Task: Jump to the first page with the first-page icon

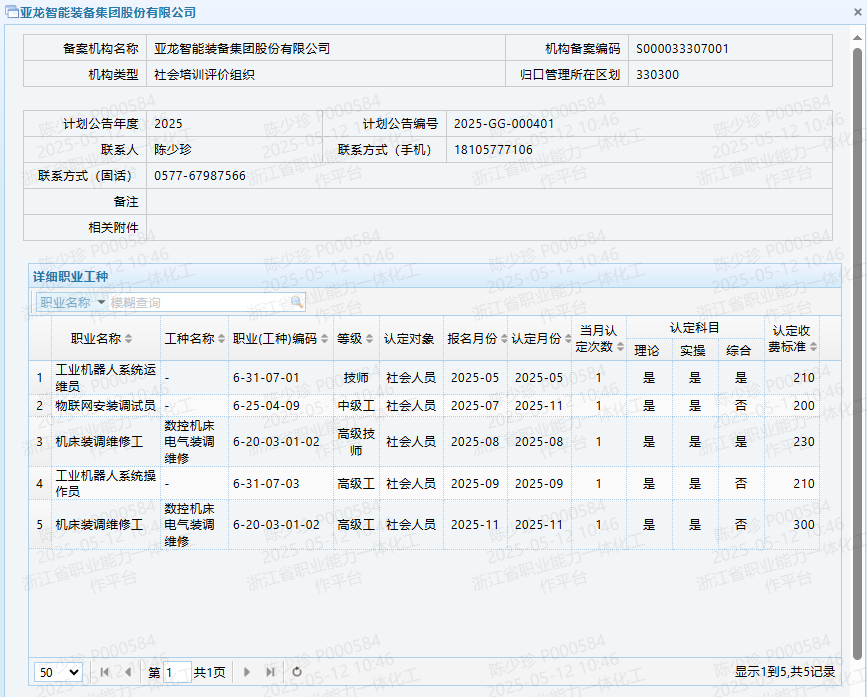Action: 103,672
